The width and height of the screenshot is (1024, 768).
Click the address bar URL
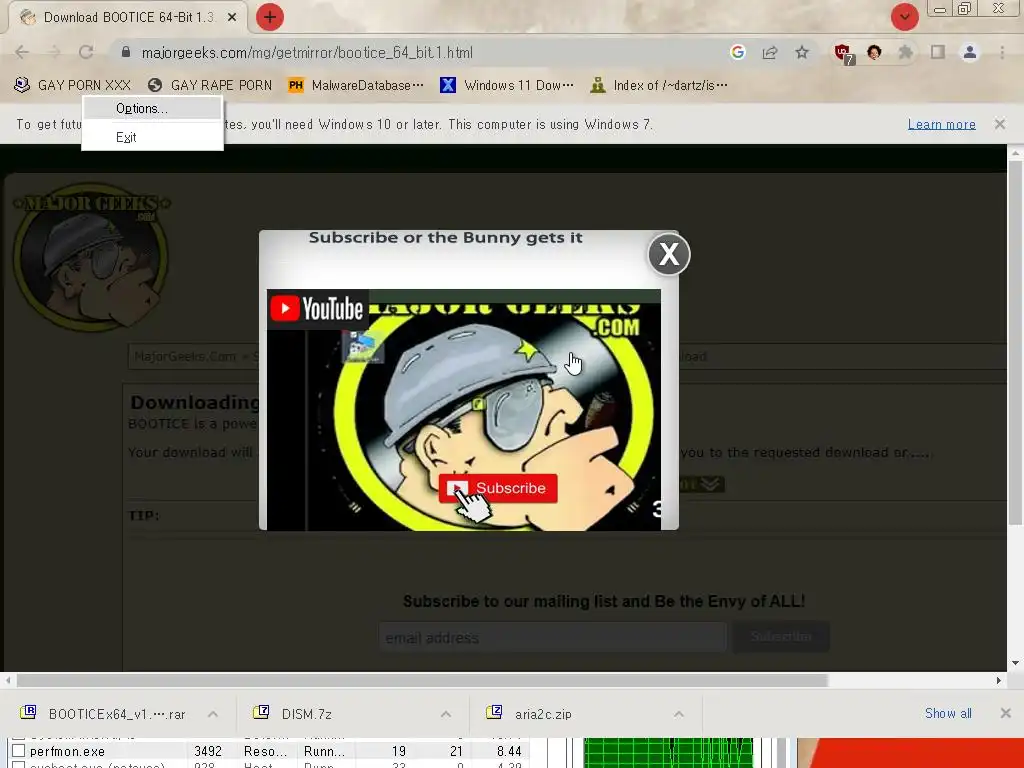pyautogui.click(x=307, y=52)
